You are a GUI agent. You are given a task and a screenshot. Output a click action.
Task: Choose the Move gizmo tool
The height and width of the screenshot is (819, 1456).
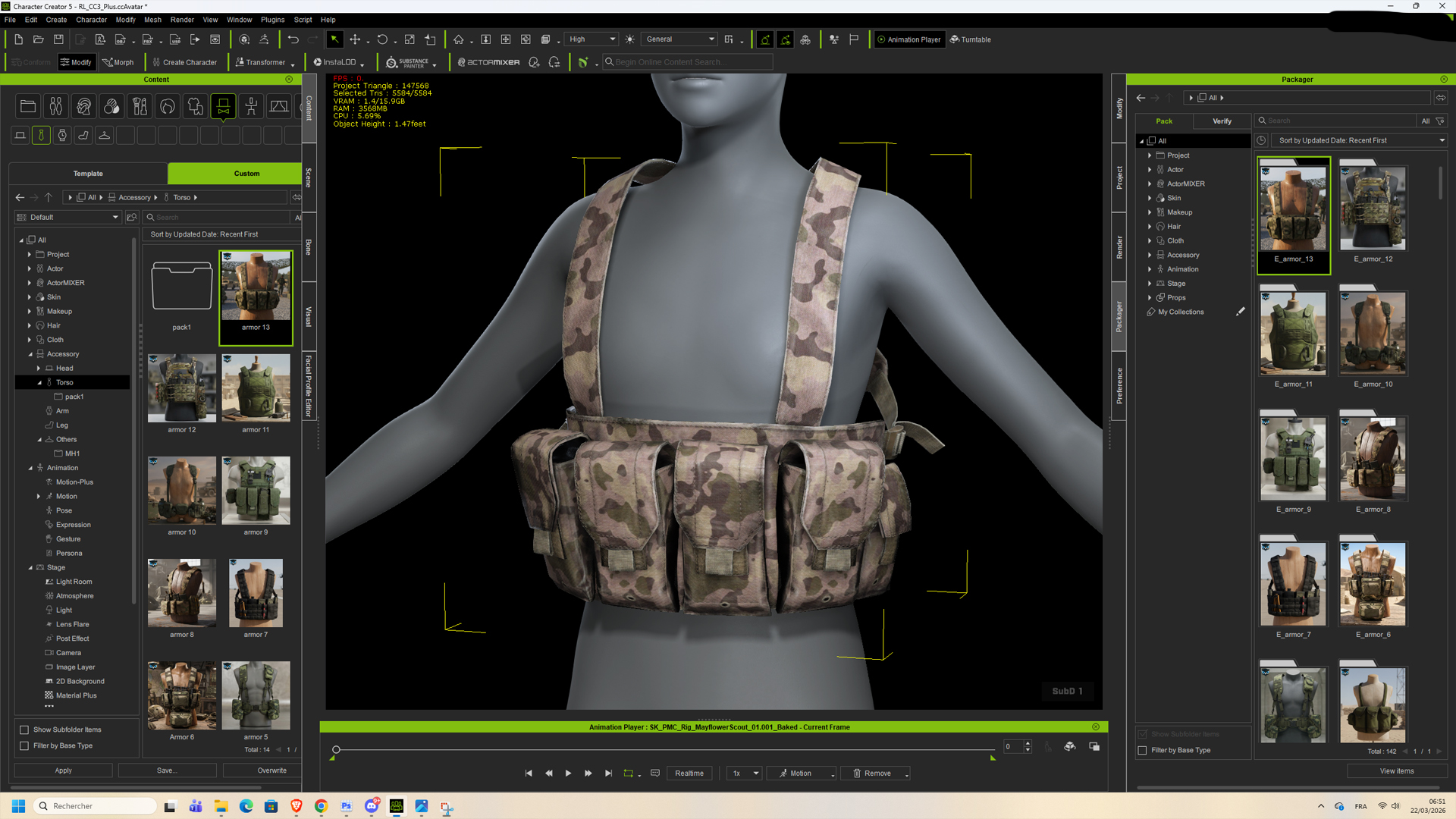click(355, 39)
